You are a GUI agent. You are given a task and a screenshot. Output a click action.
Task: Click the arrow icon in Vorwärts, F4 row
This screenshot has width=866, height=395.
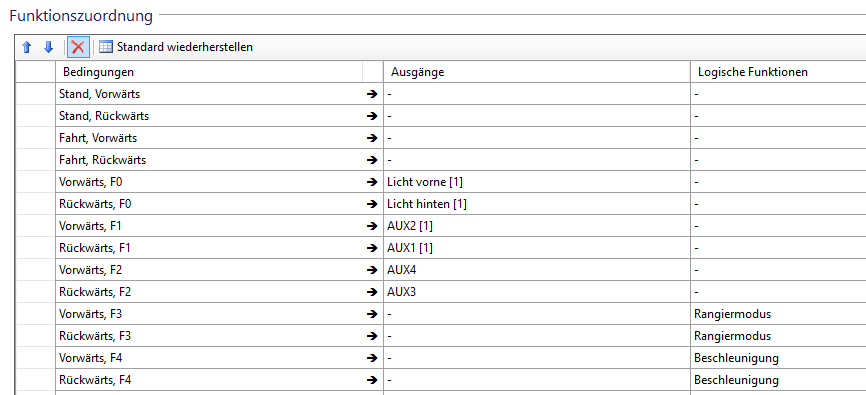372,358
